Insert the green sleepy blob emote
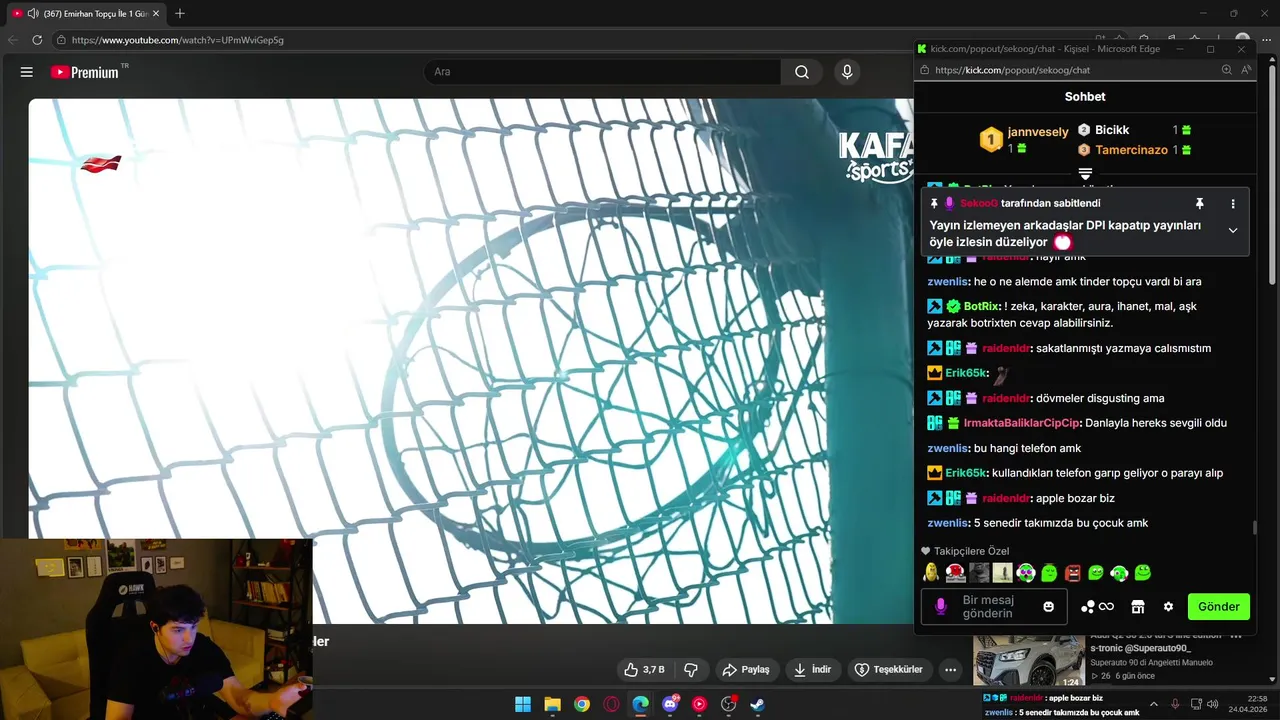This screenshot has width=1280, height=720. [x=1049, y=573]
